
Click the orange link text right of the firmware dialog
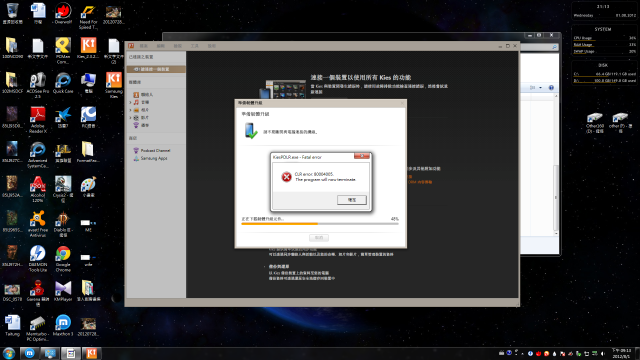click(420, 182)
